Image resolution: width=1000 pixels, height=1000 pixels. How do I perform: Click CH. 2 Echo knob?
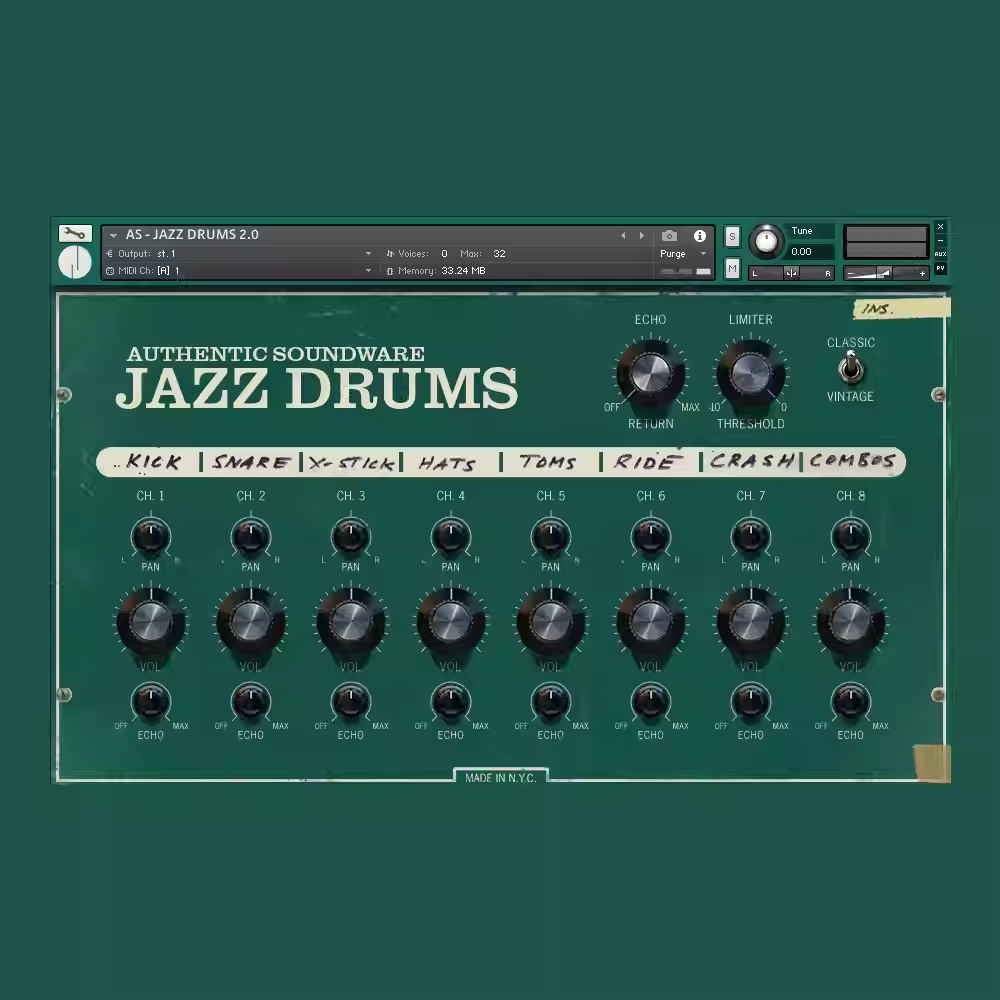pyautogui.click(x=251, y=702)
